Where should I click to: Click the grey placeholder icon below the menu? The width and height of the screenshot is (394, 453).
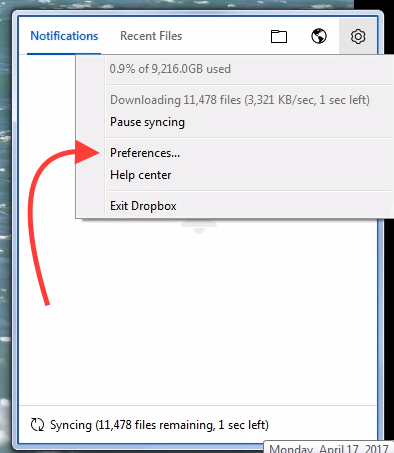coord(199,227)
